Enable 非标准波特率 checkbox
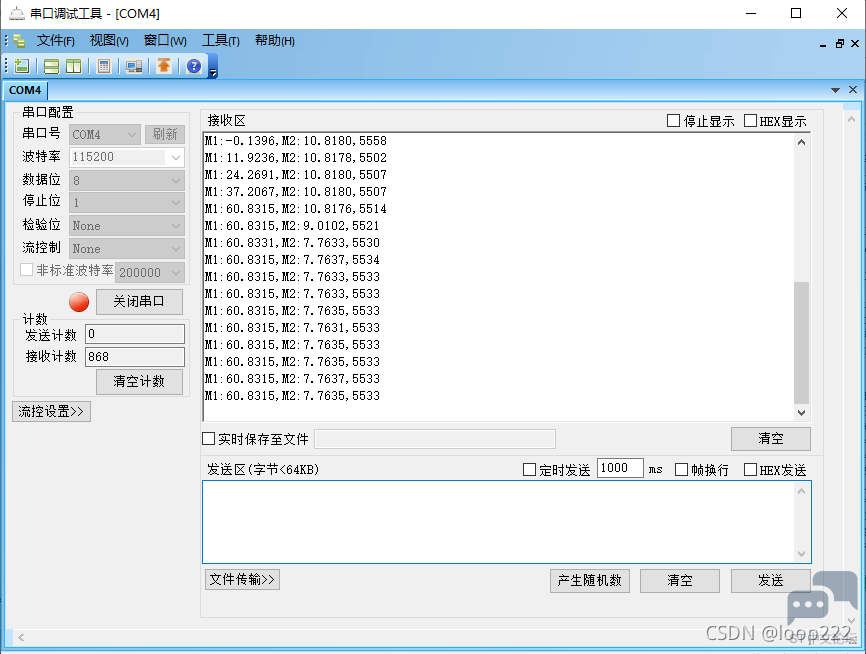866x654 pixels. (x=26, y=270)
